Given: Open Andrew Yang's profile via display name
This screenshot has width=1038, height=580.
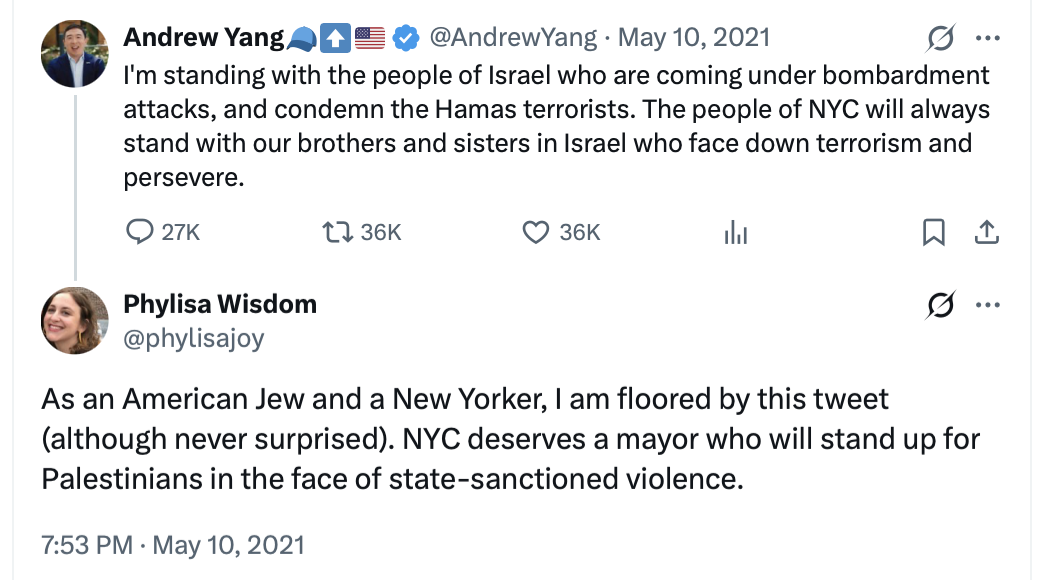Looking at the screenshot, I should click(x=203, y=38).
